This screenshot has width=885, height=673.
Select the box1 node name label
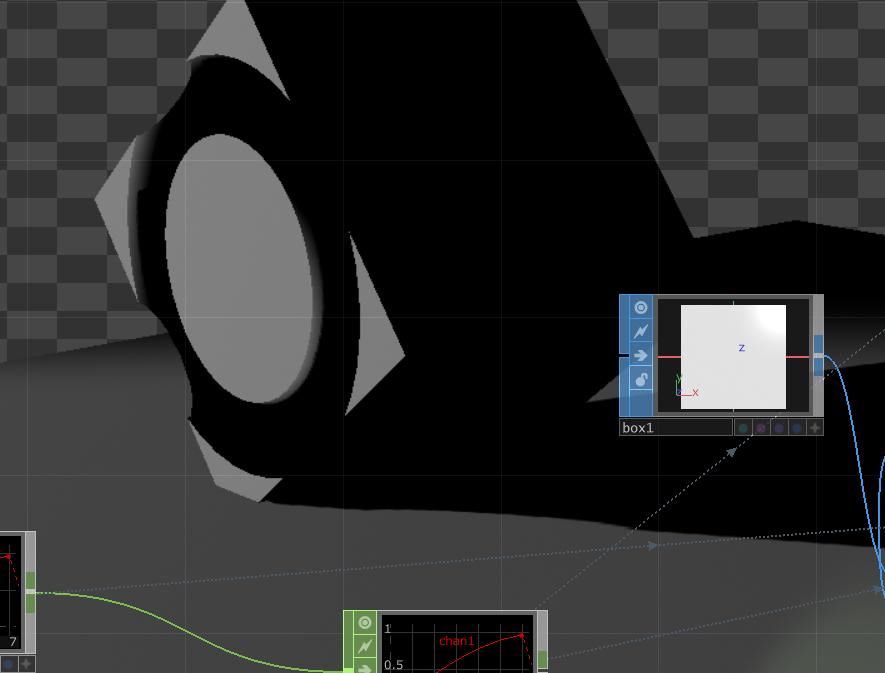(676, 428)
